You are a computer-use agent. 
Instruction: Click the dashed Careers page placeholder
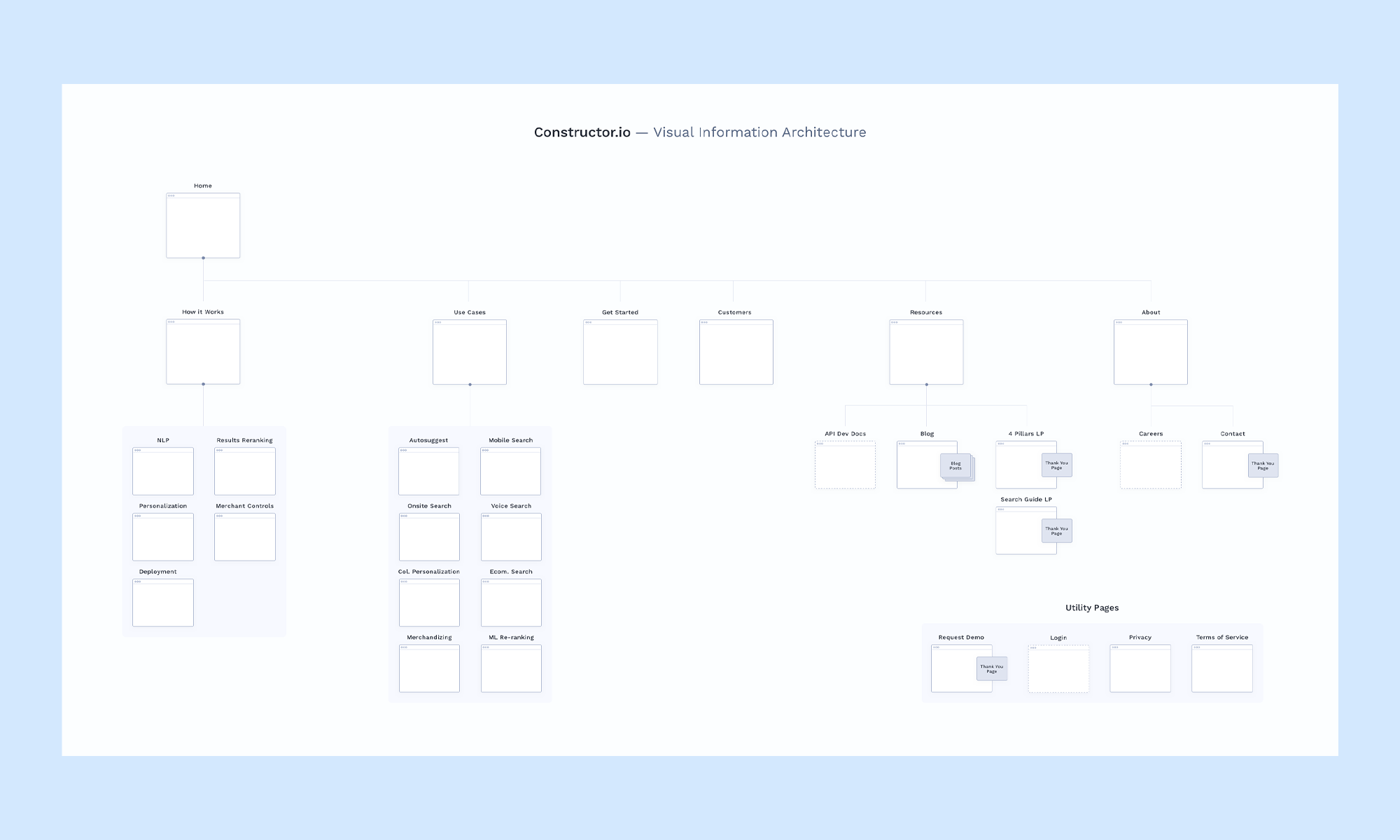click(1150, 465)
